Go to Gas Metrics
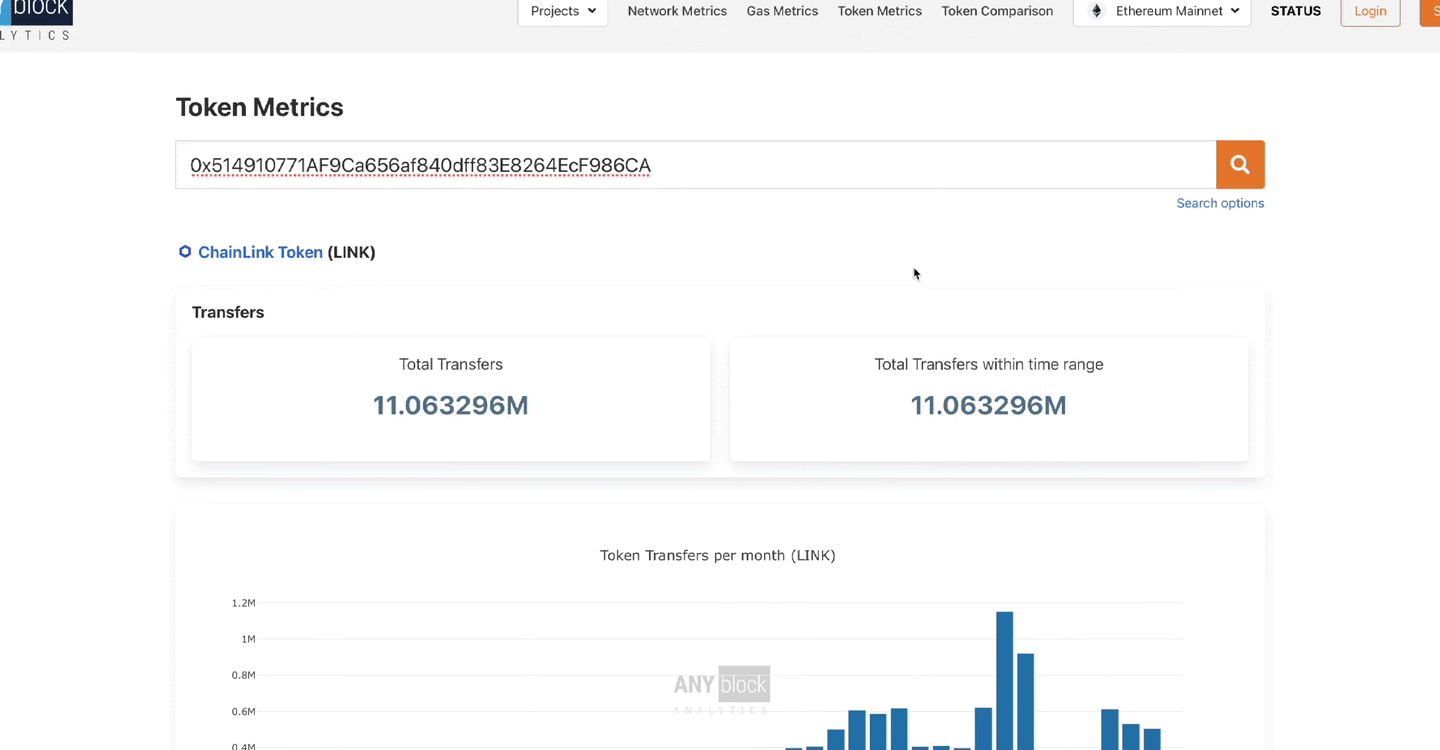Viewport: 1440px width, 750px height. 782,11
